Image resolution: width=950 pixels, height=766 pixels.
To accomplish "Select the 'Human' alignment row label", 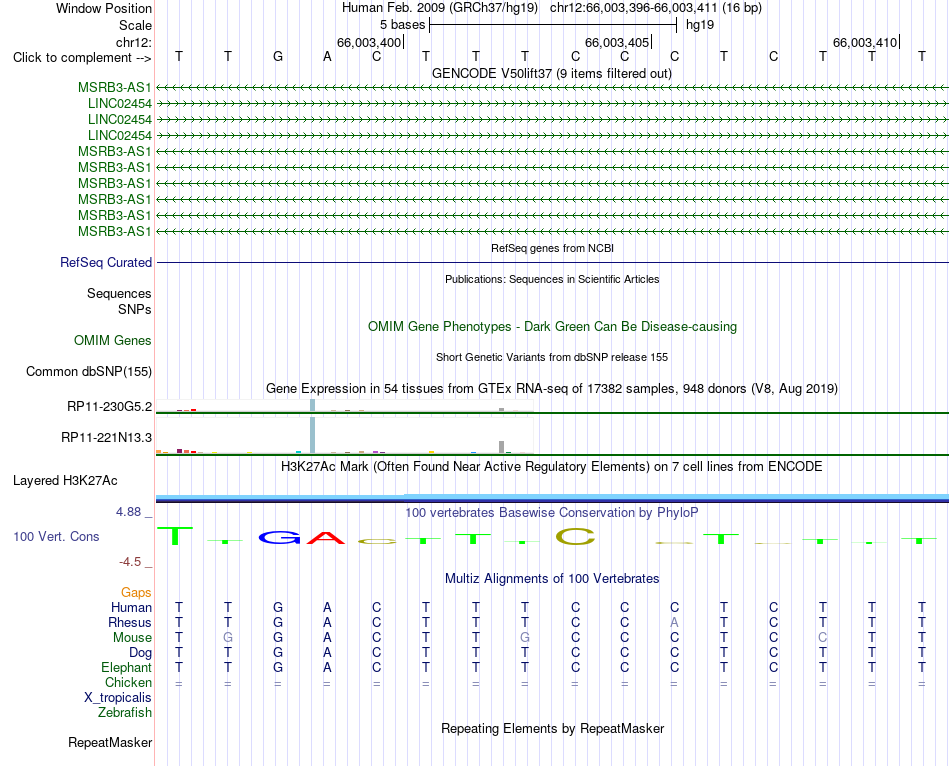I will click(x=131, y=607).
